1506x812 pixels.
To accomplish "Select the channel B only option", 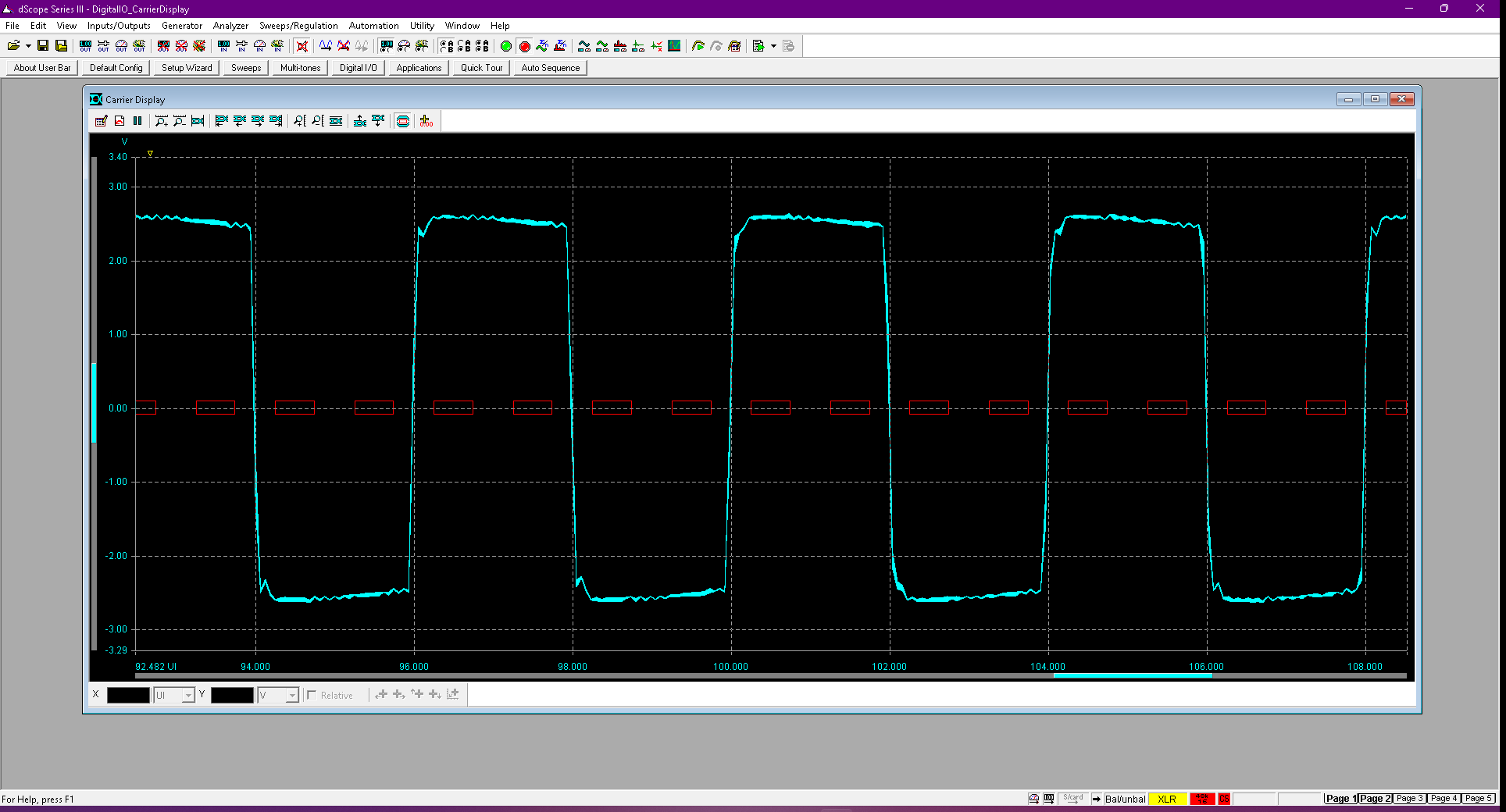I will point(464,46).
